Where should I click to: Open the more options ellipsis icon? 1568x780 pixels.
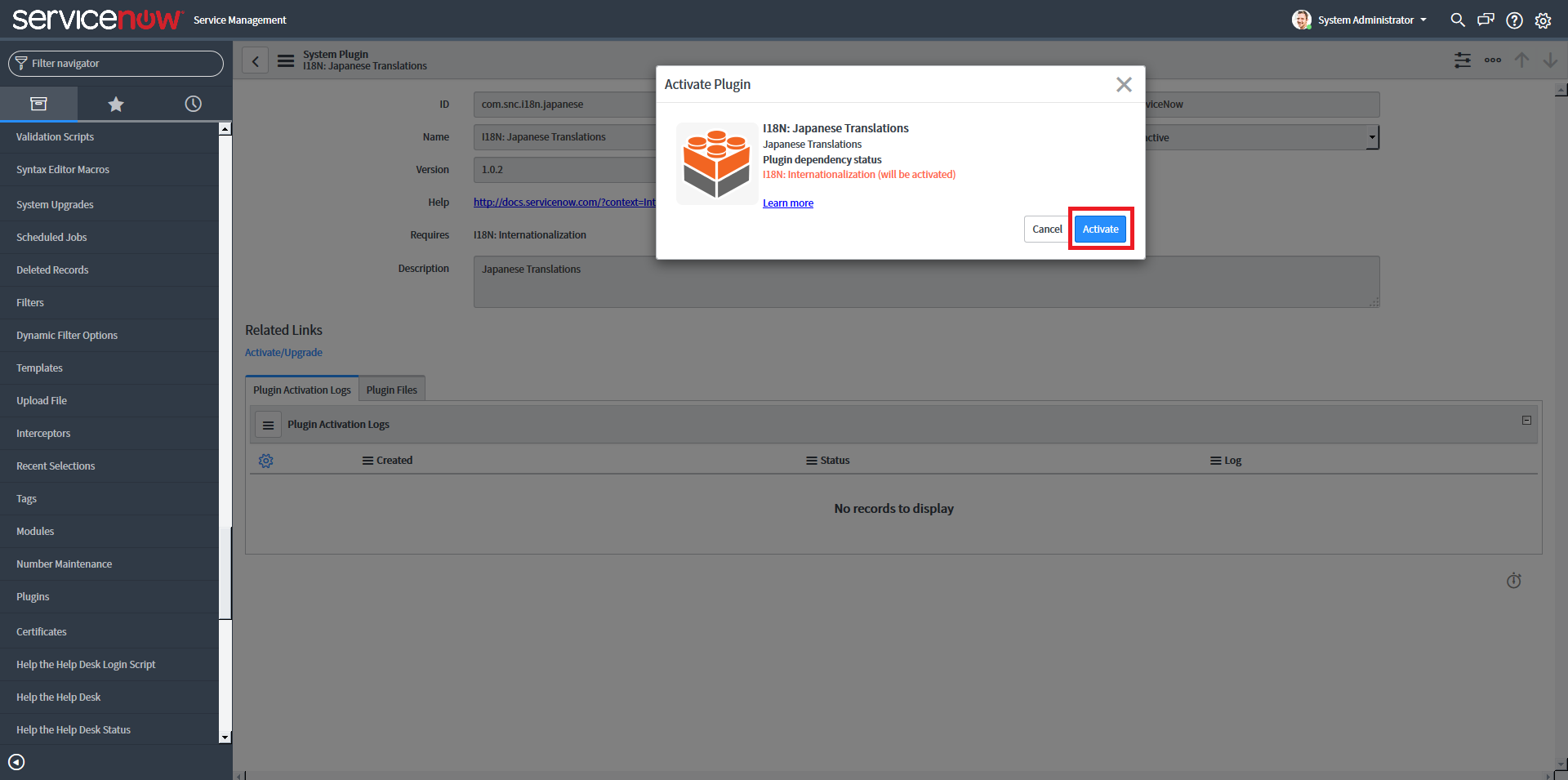coord(1493,60)
